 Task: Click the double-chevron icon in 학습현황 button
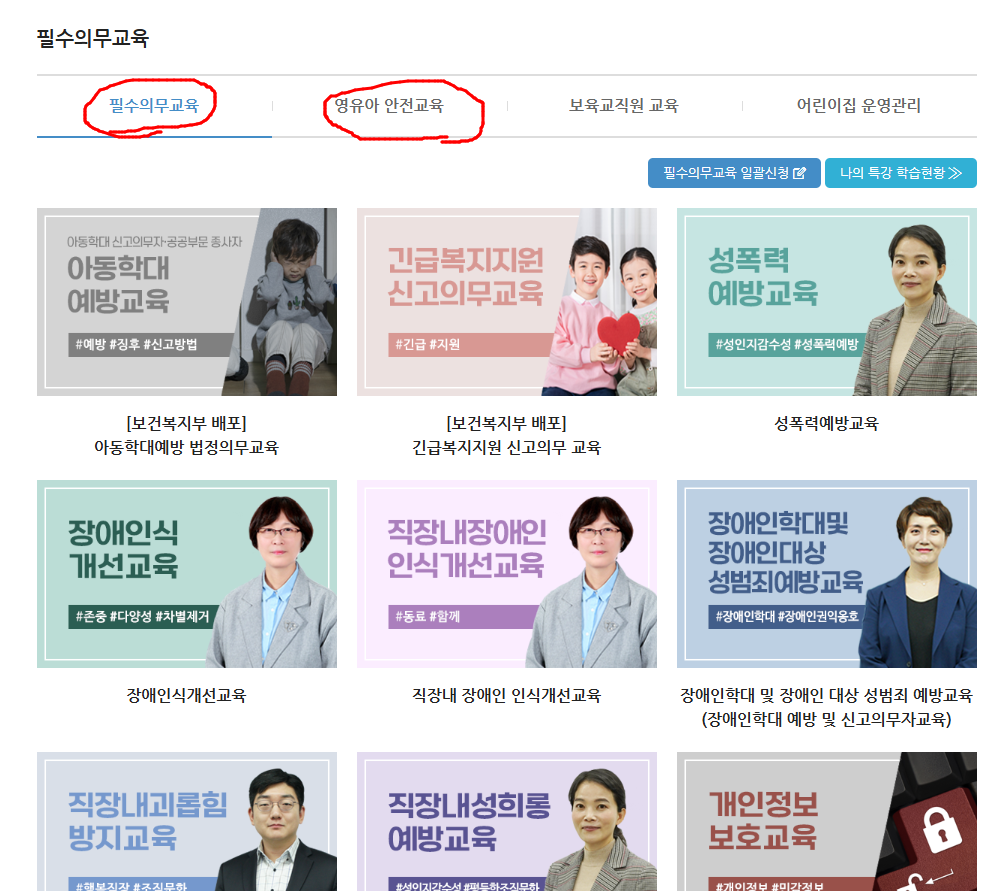point(955,173)
